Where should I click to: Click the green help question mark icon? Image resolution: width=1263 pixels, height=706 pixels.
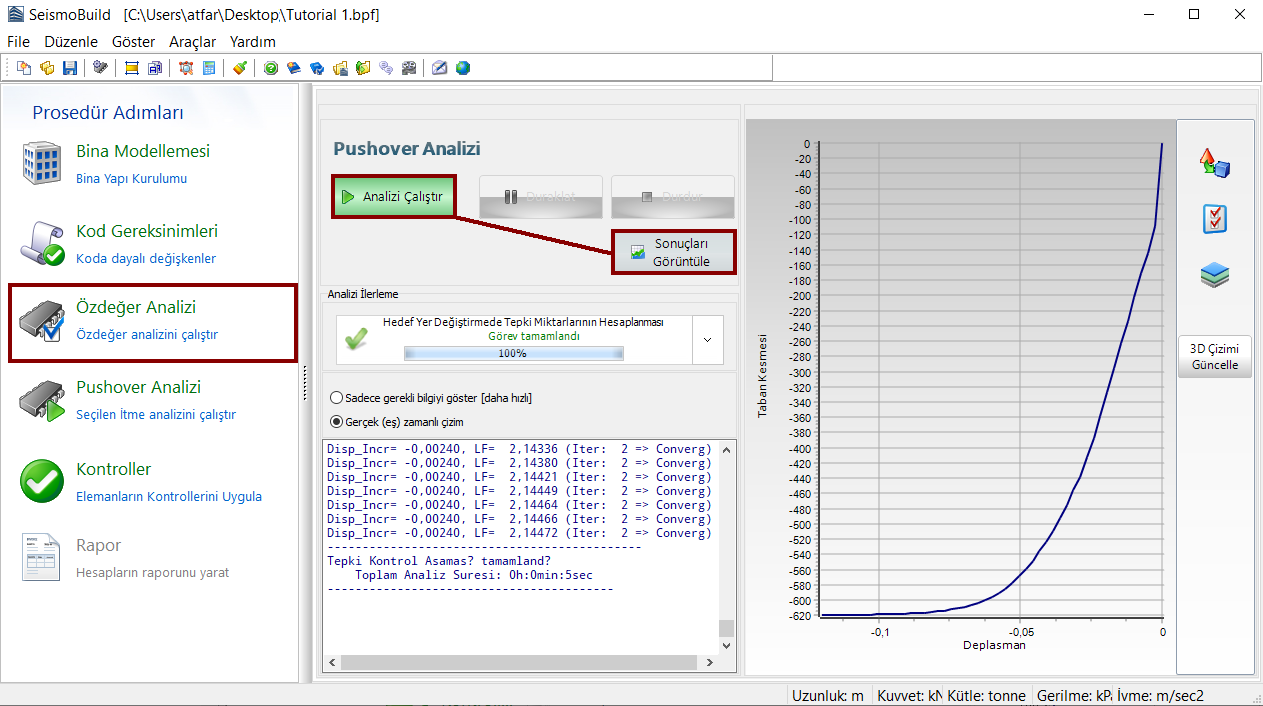coord(270,68)
